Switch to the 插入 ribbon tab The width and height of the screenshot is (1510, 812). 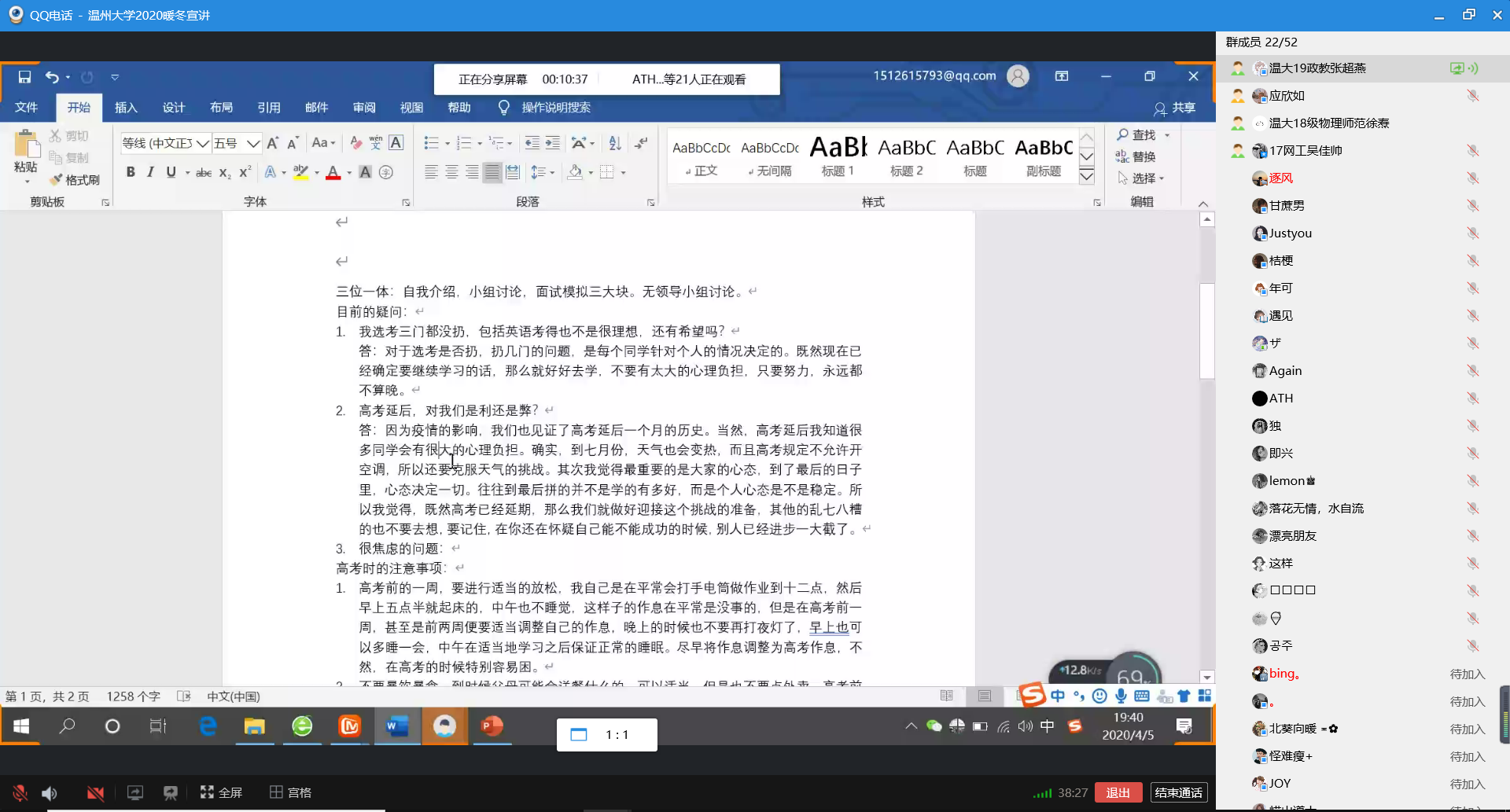coord(126,108)
